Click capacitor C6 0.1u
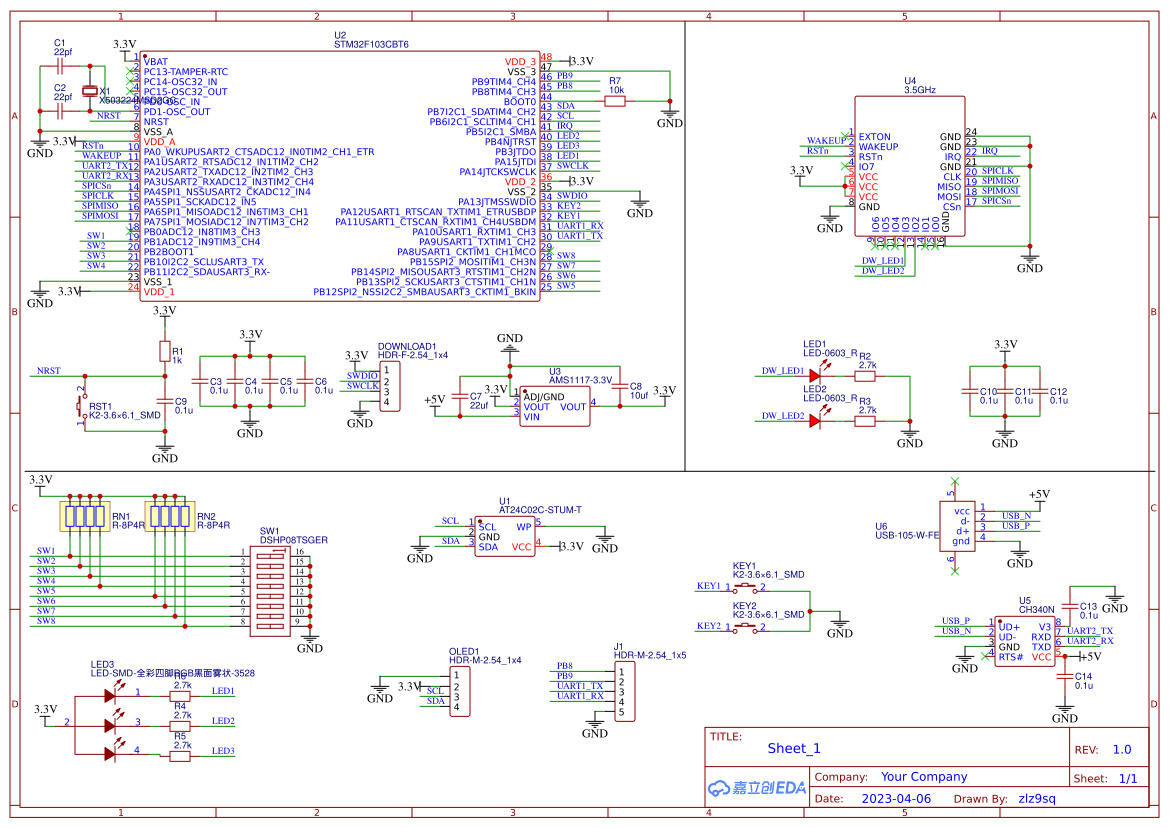Image resolution: width=1169 pixels, height=828 pixels. click(x=304, y=382)
